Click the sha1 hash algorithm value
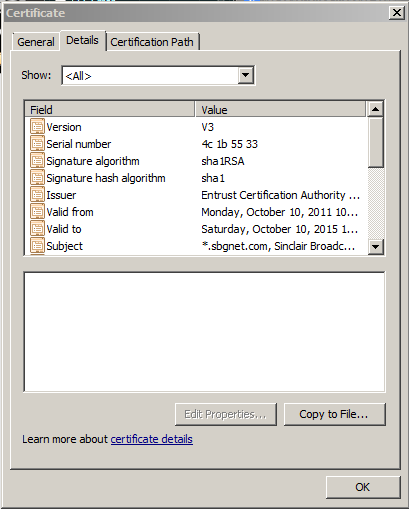Image resolution: width=409 pixels, height=509 pixels. point(213,178)
